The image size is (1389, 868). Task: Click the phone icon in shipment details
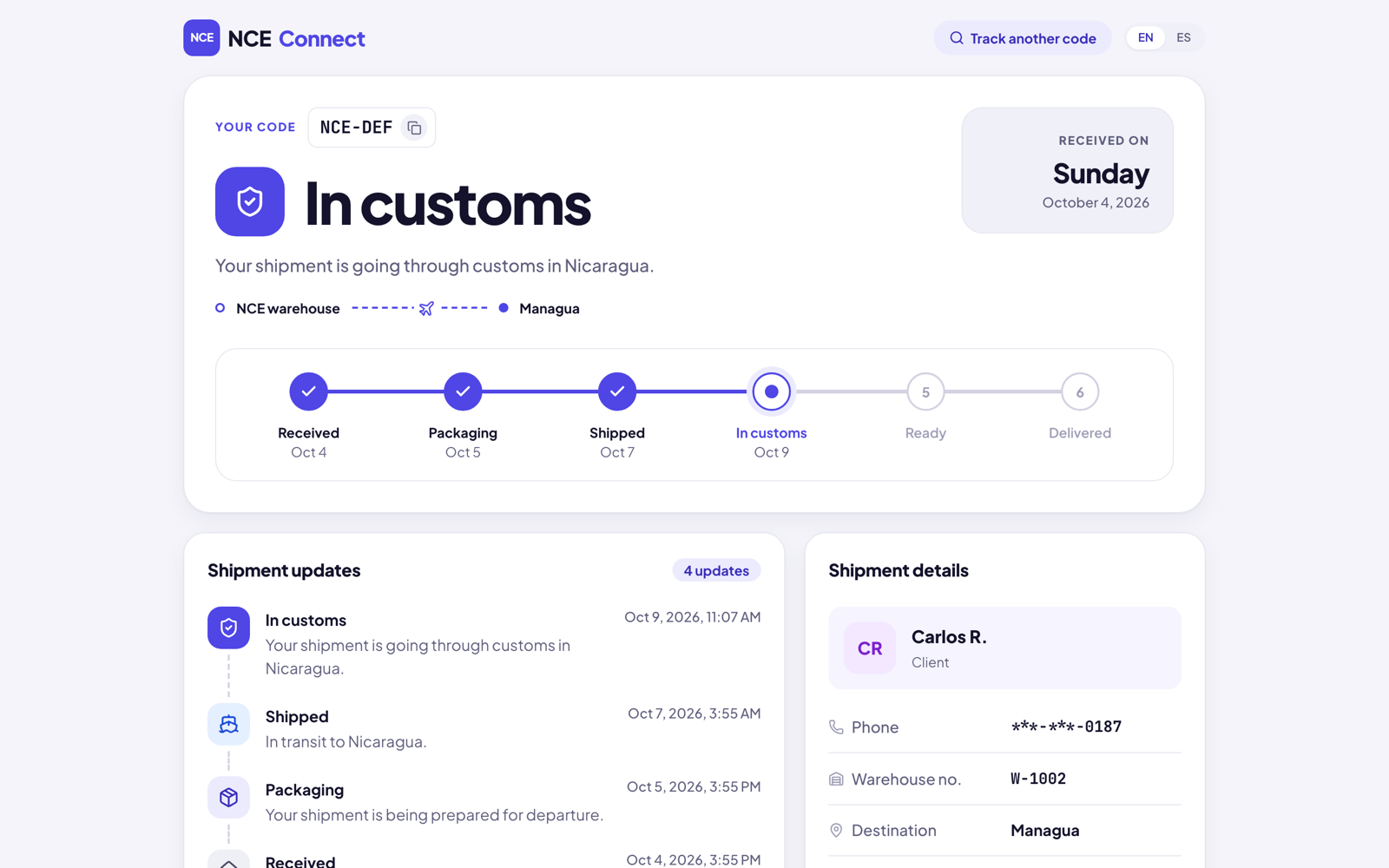(x=836, y=727)
